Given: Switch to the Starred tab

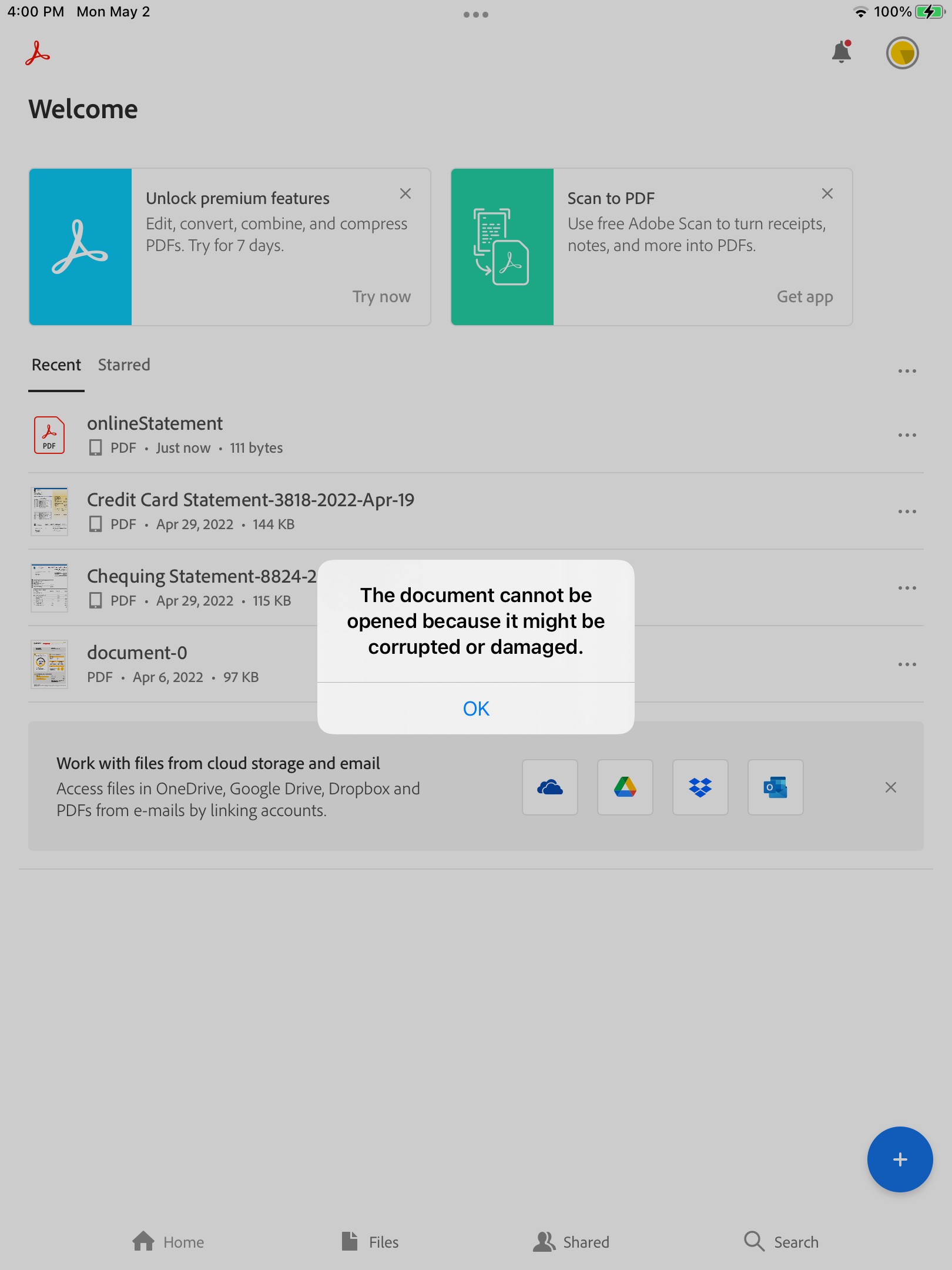Looking at the screenshot, I should click(x=123, y=365).
